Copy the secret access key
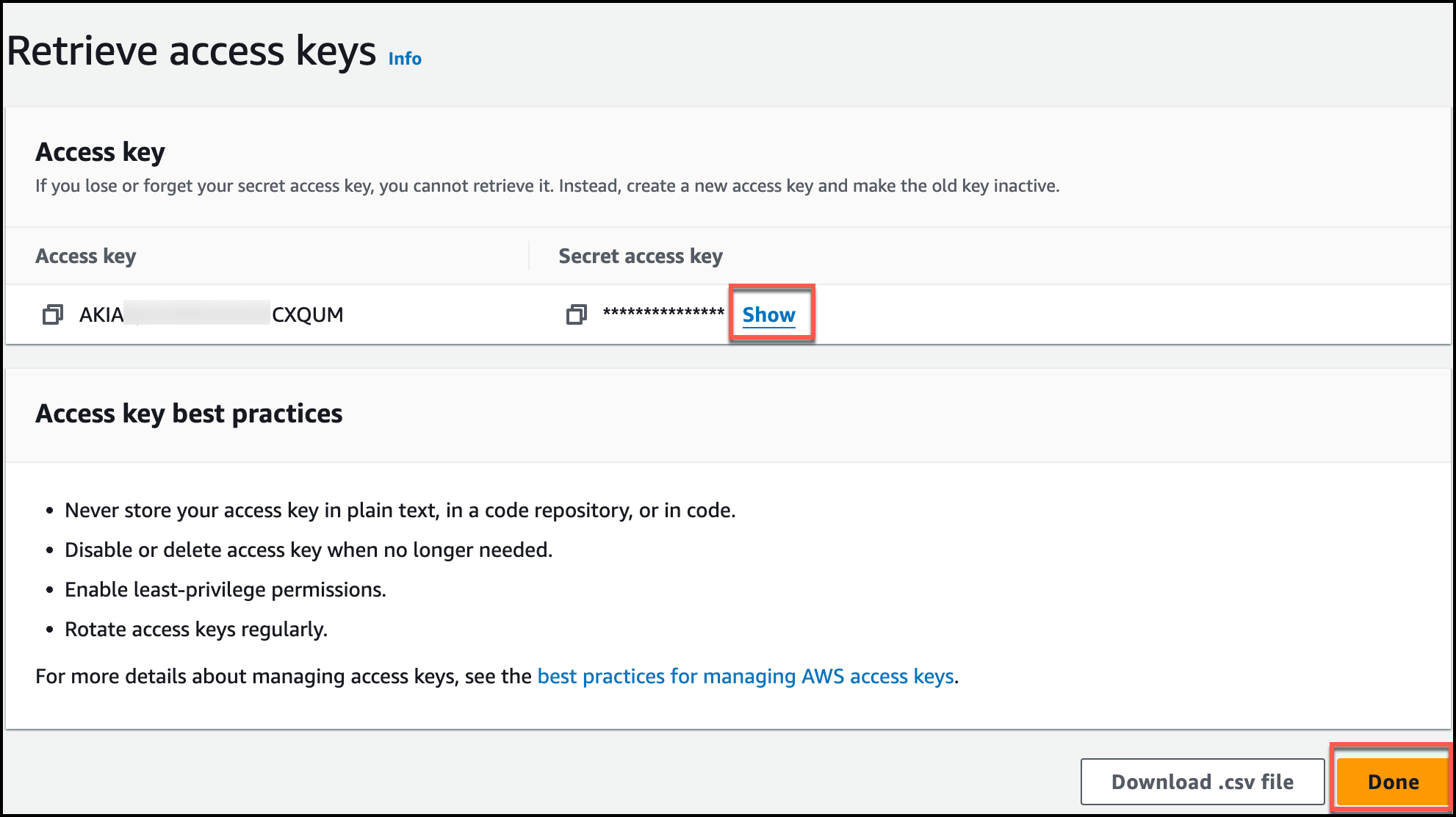The image size is (1456, 817). pos(576,315)
